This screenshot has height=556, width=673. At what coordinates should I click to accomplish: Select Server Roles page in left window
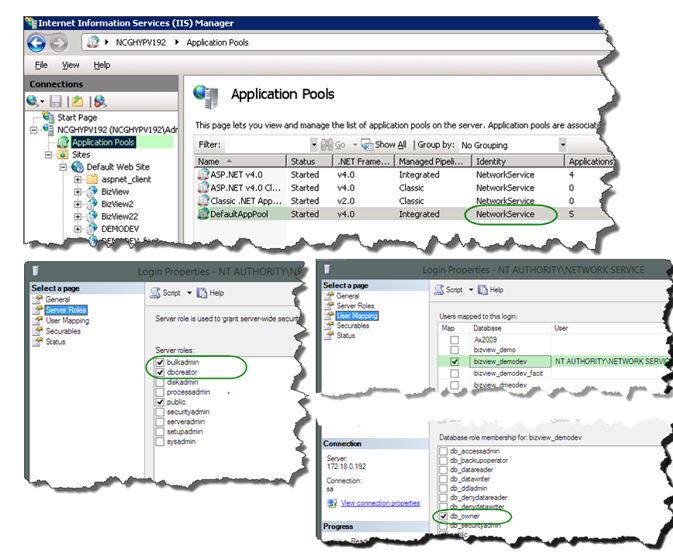pos(66,310)
